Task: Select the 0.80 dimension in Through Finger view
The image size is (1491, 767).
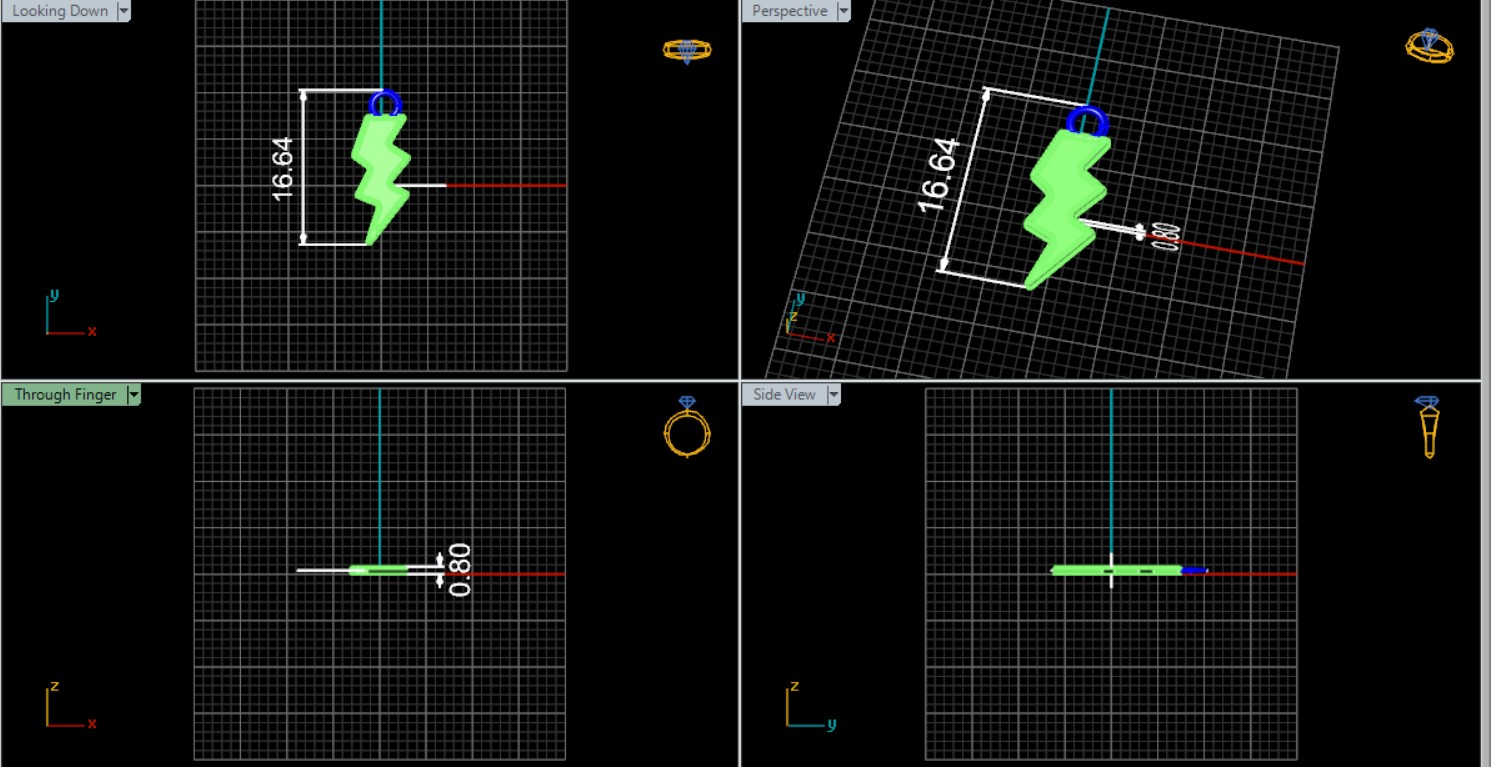Action: [x=459, y=570]
